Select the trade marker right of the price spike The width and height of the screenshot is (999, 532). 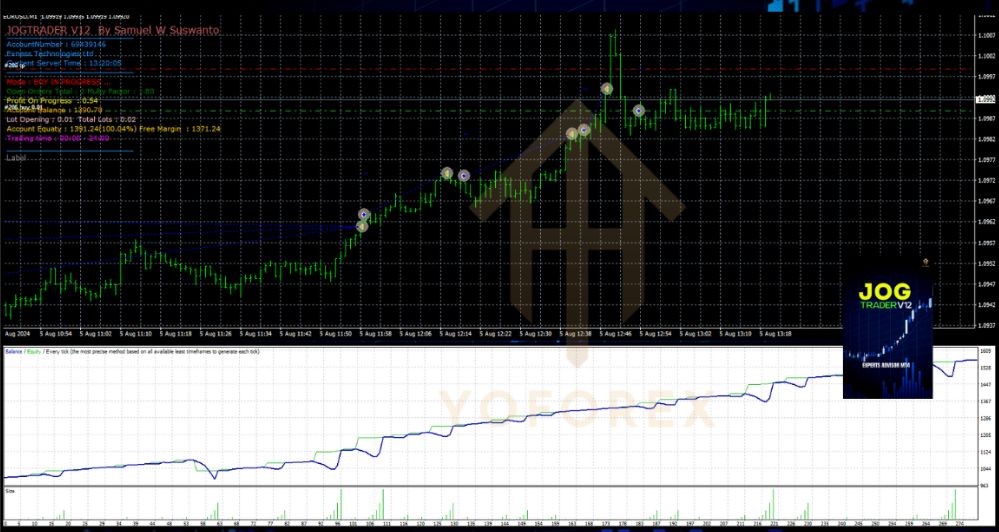638,111
